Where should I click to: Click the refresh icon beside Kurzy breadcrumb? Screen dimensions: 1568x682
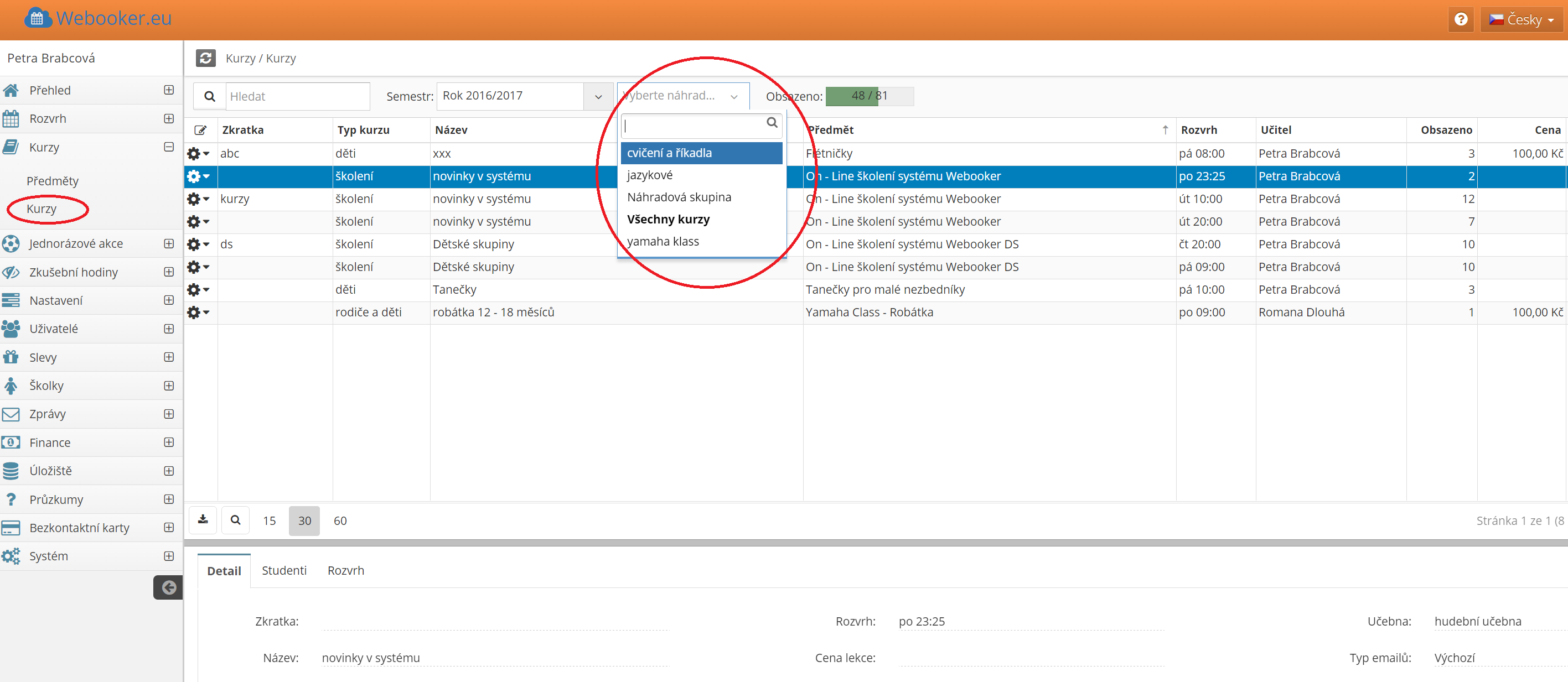pos(206,59)
